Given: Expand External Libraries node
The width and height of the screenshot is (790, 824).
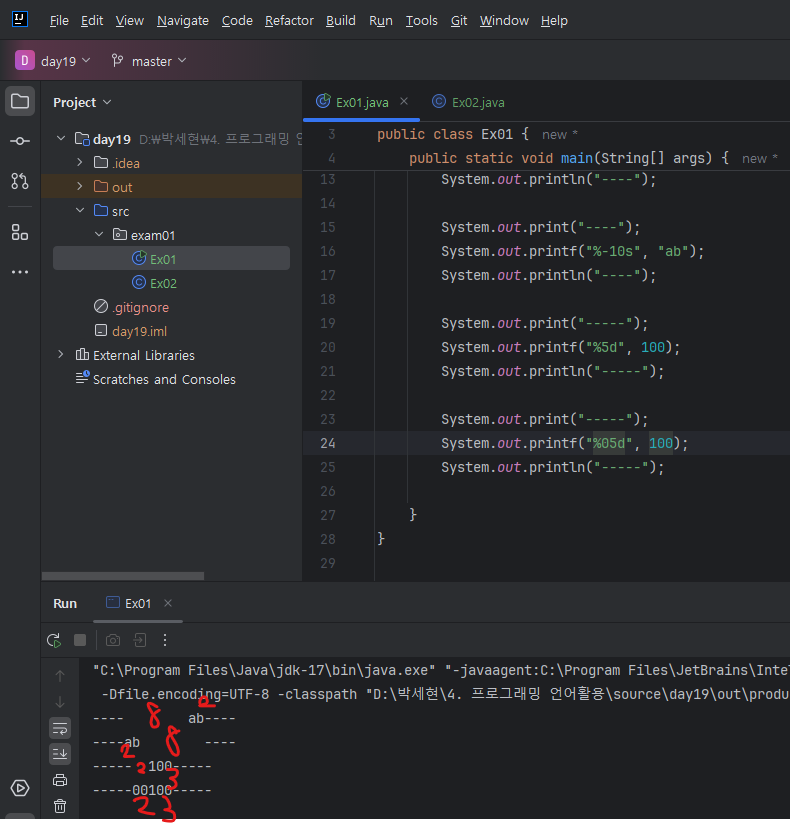Looking at the screenshot, I should 60,355.
